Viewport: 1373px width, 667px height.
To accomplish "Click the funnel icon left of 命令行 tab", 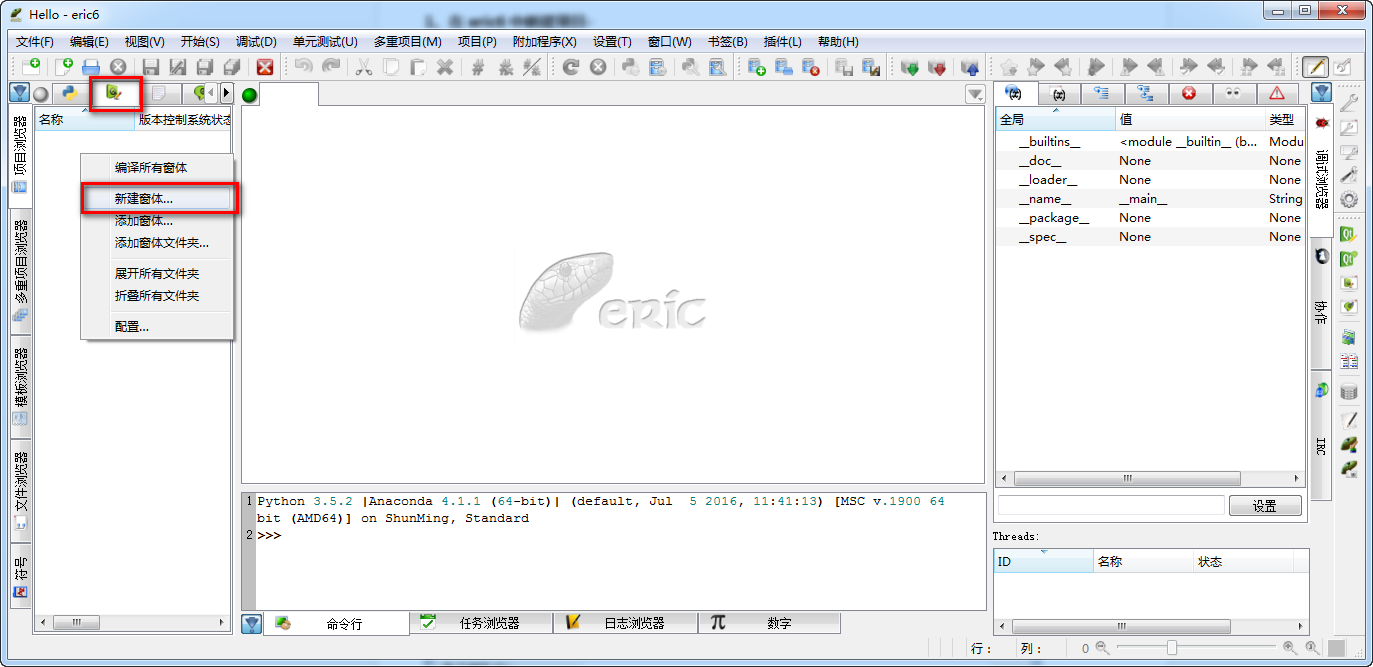I will pos(252,623).
